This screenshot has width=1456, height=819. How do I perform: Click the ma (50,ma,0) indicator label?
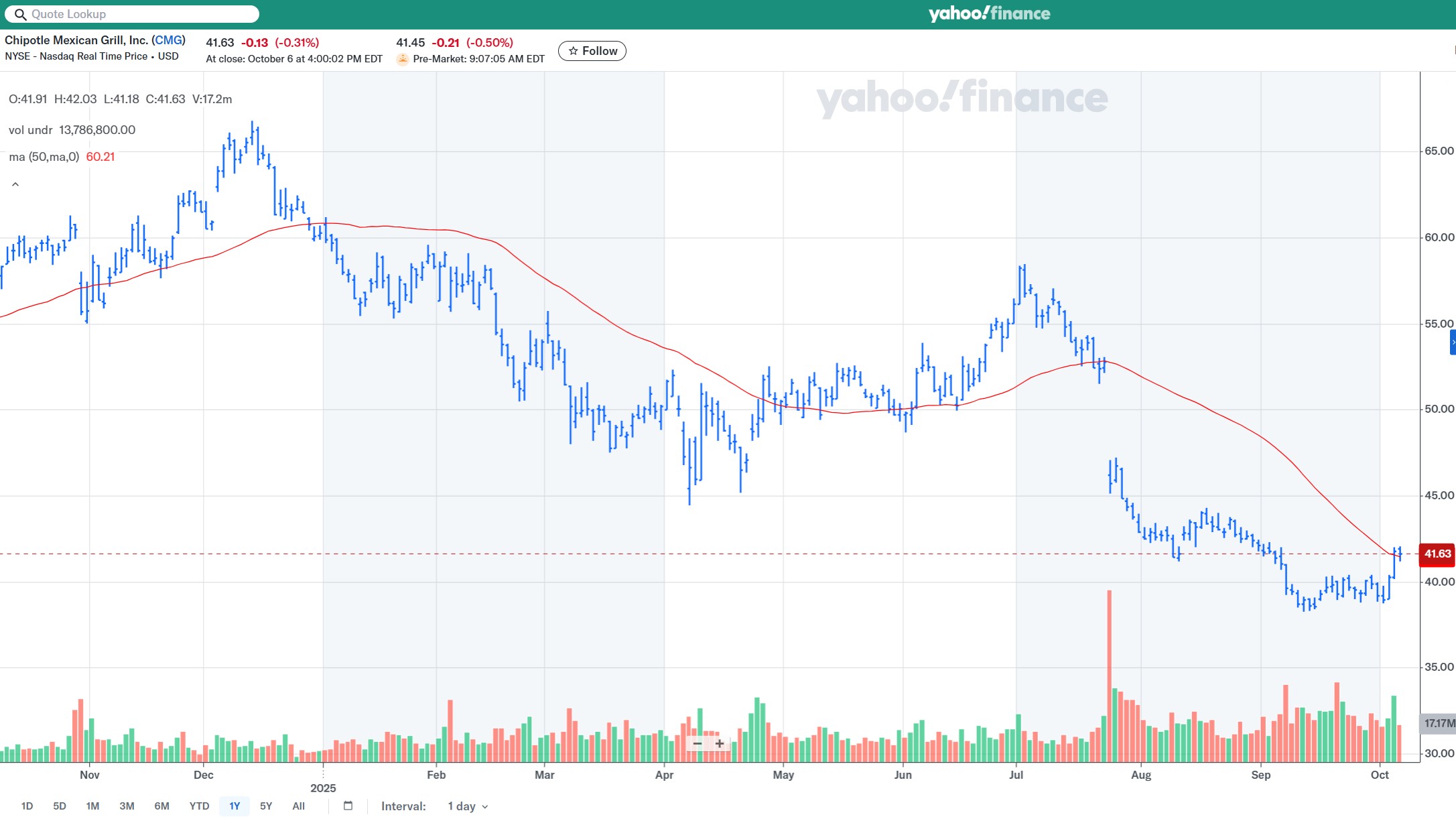coord(44,157)
